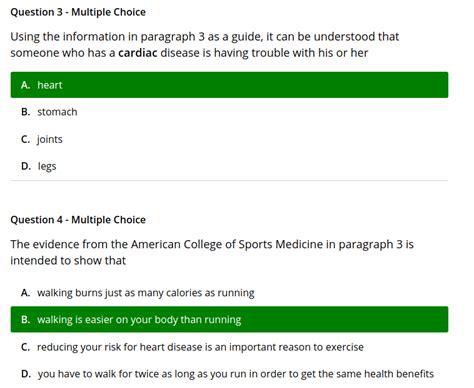This screenshot has height=388, width=474.
Task: Click Question 4 prompt about American College of Sports Medicine
Action: point(212,252)
